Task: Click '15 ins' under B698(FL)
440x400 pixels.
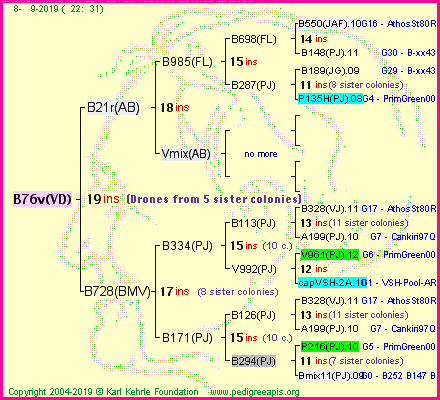Action: tap(244, 62)
